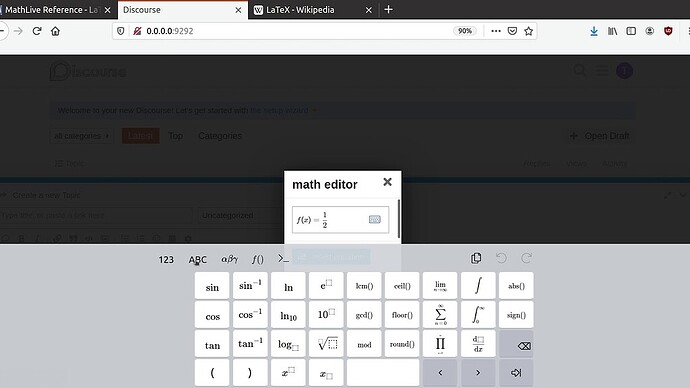Switch to the 123 numeric keyboard layer
This screenshot has height=388, width=690.
click(x=166, y=260)
